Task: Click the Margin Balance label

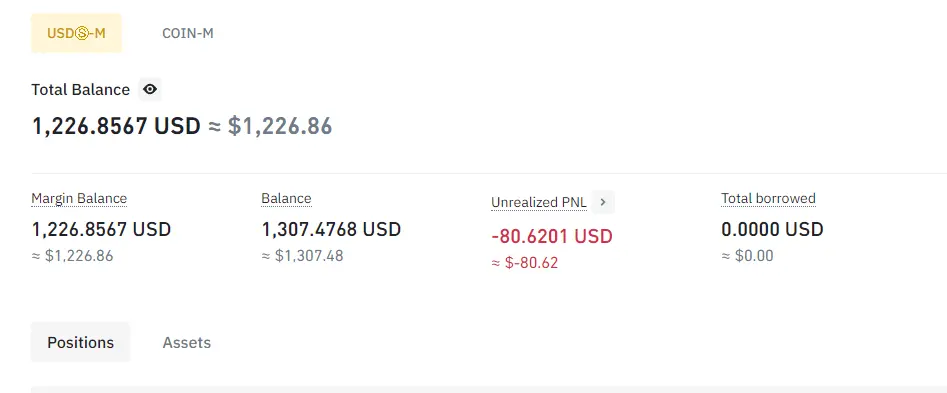Action: pos(79,199)
